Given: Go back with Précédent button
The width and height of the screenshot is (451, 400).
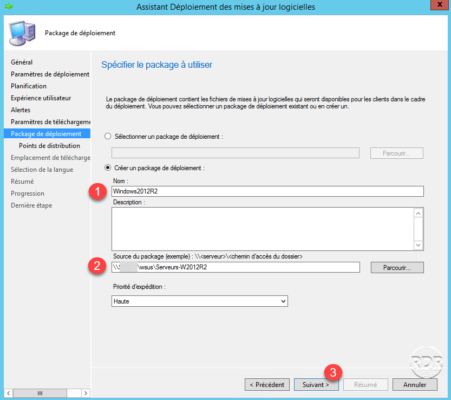Looking at the screenshot, I should coord(267,385).
